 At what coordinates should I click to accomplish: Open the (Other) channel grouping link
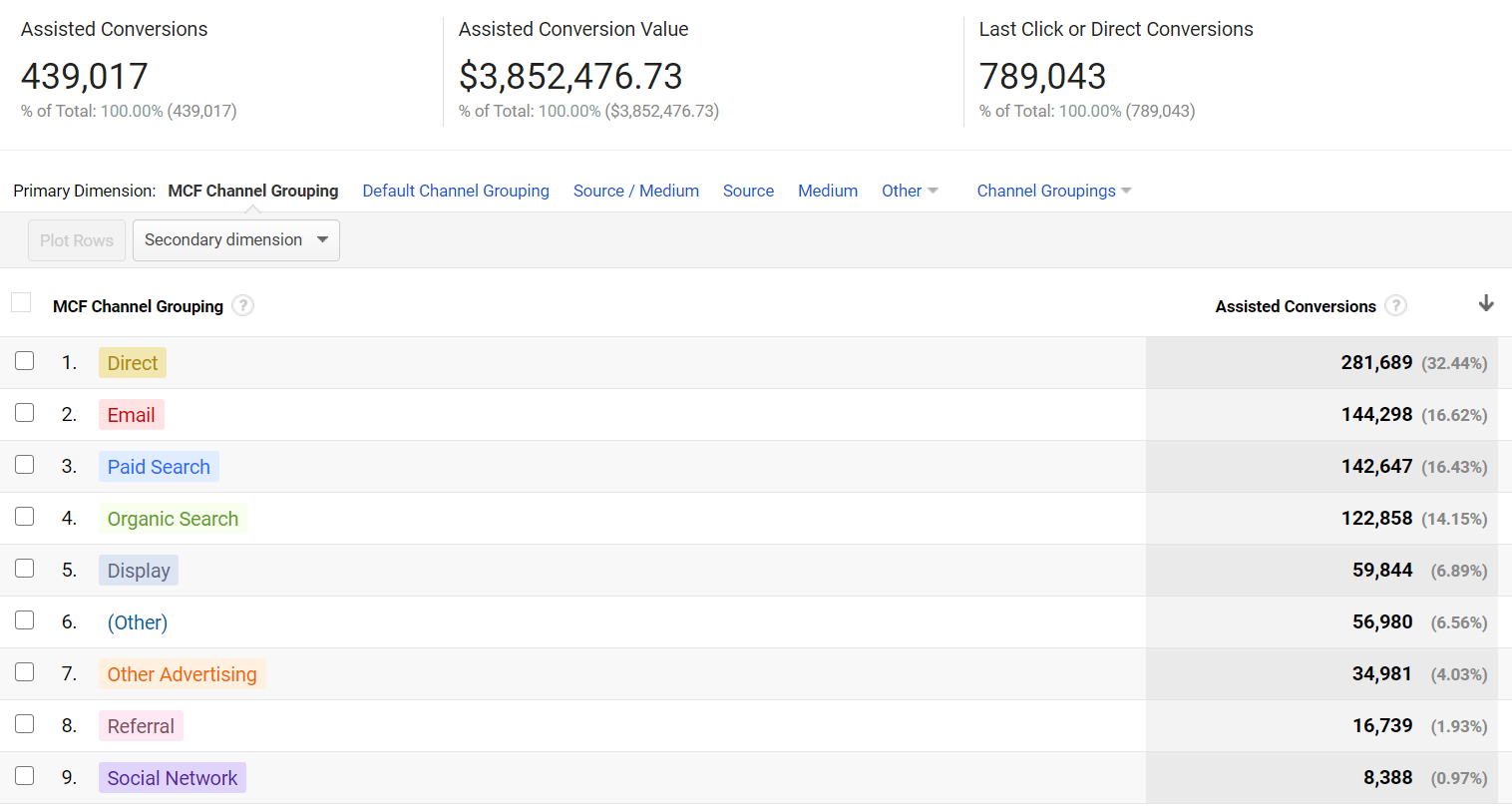137,621
